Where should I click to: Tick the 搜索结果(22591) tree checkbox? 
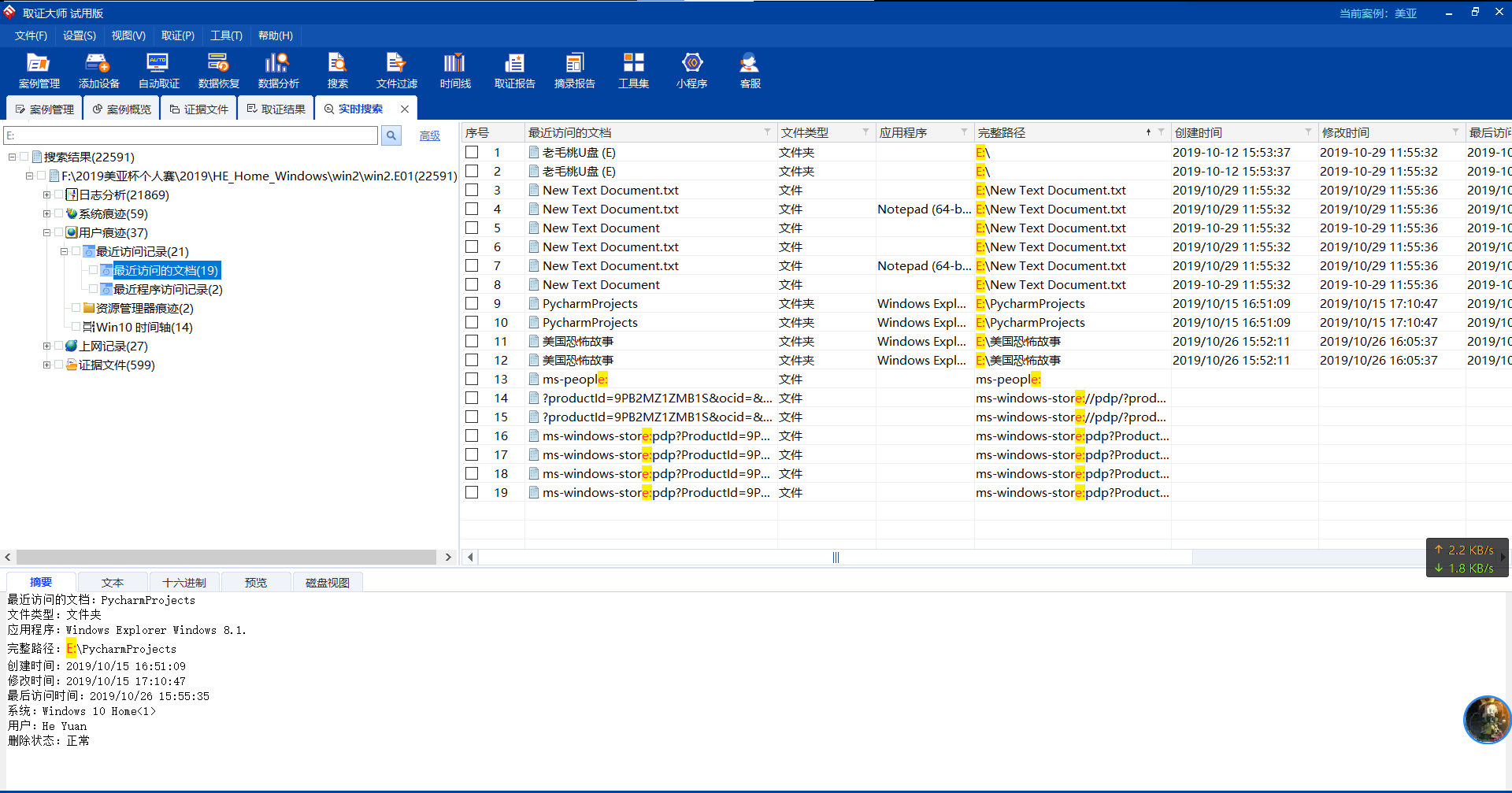[24, 157]
